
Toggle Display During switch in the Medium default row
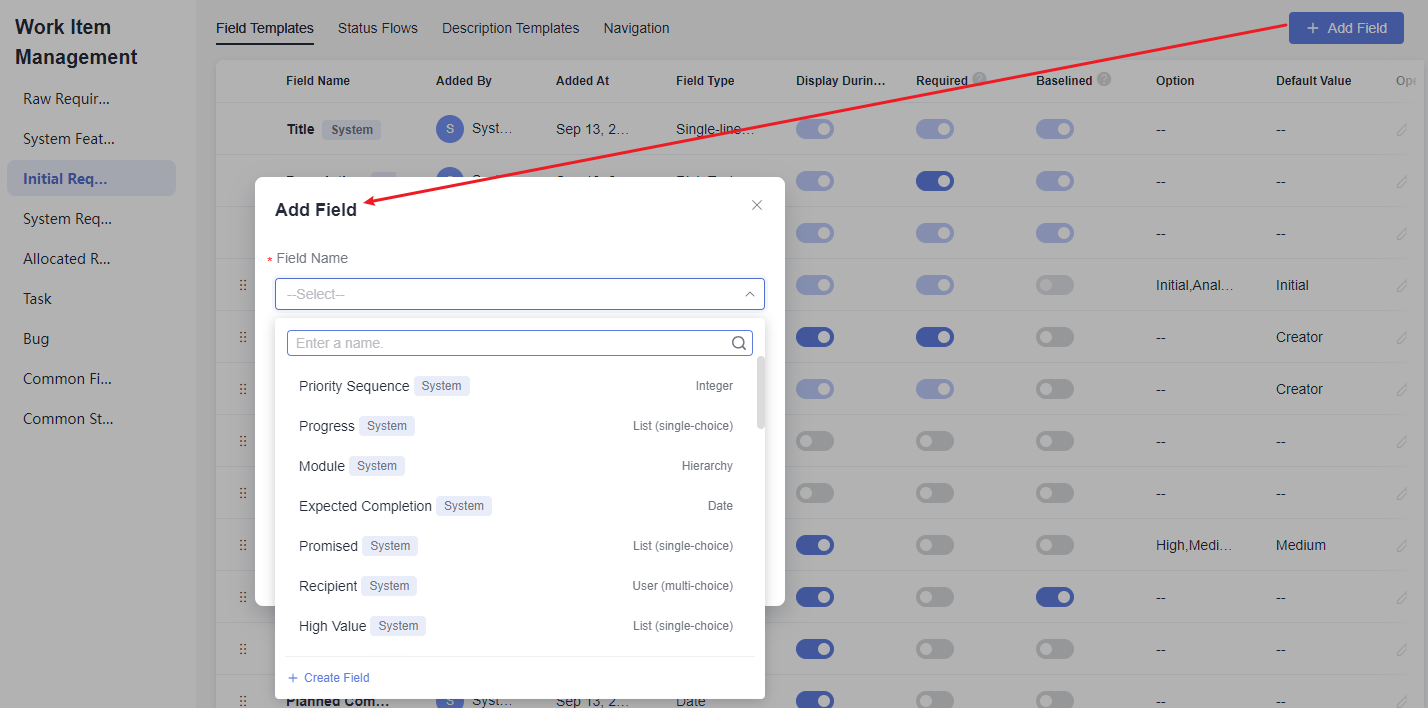point(814,545)
